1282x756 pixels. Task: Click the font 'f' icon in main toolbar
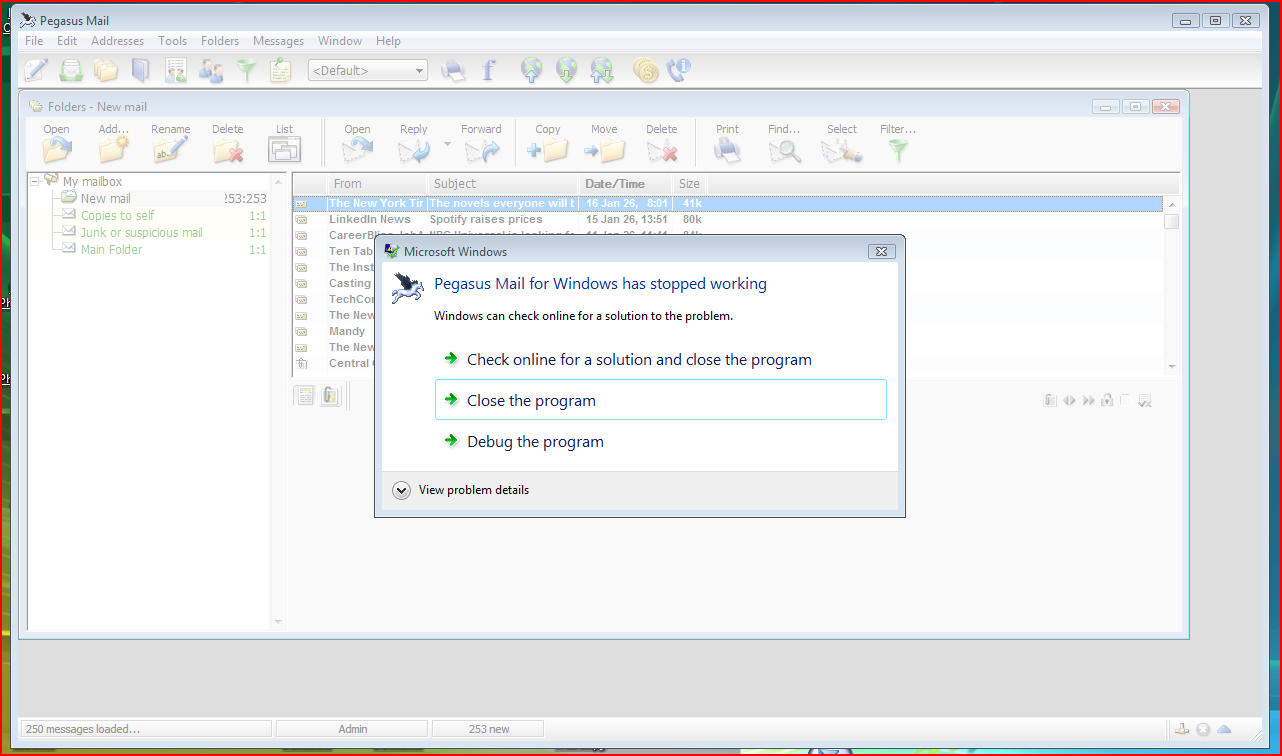489,70
